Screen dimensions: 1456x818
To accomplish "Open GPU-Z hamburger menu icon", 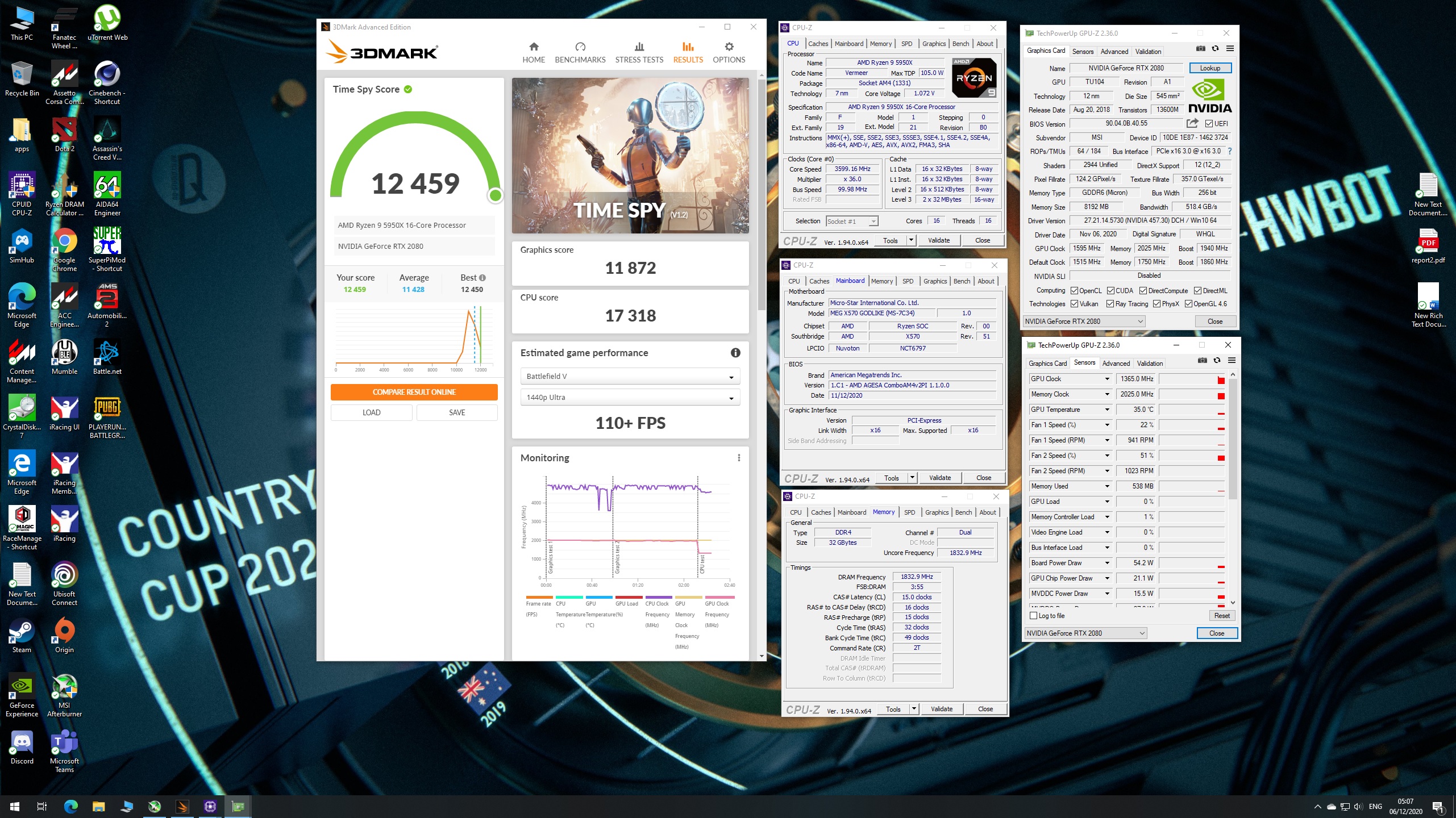I will [x=1230, y=49].
